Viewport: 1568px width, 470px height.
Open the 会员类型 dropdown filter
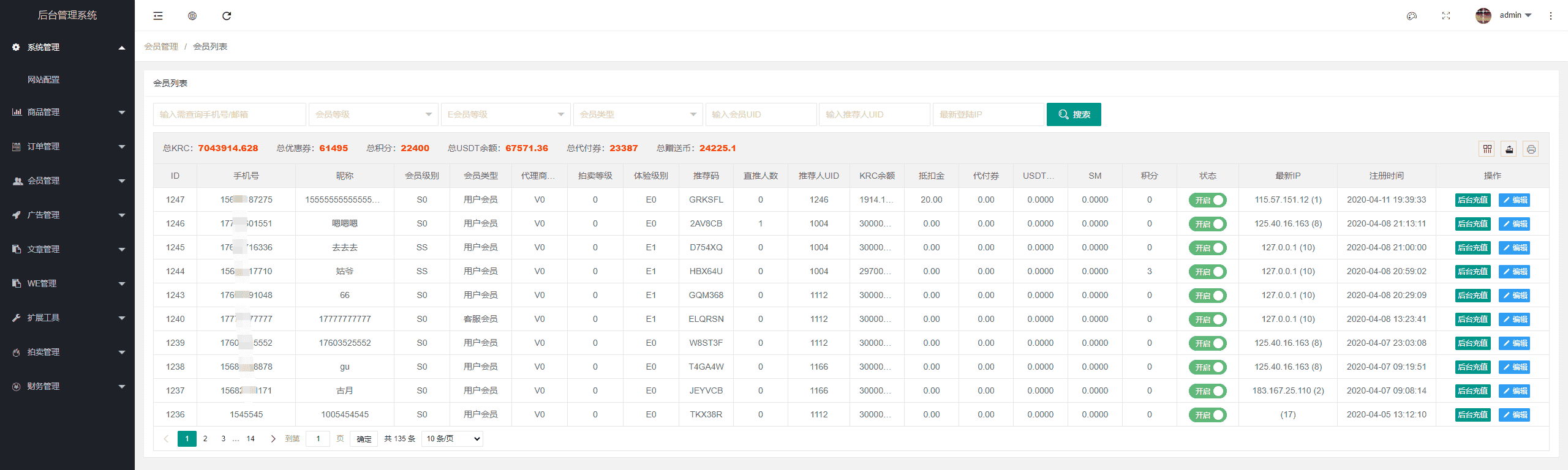point(638,114)
